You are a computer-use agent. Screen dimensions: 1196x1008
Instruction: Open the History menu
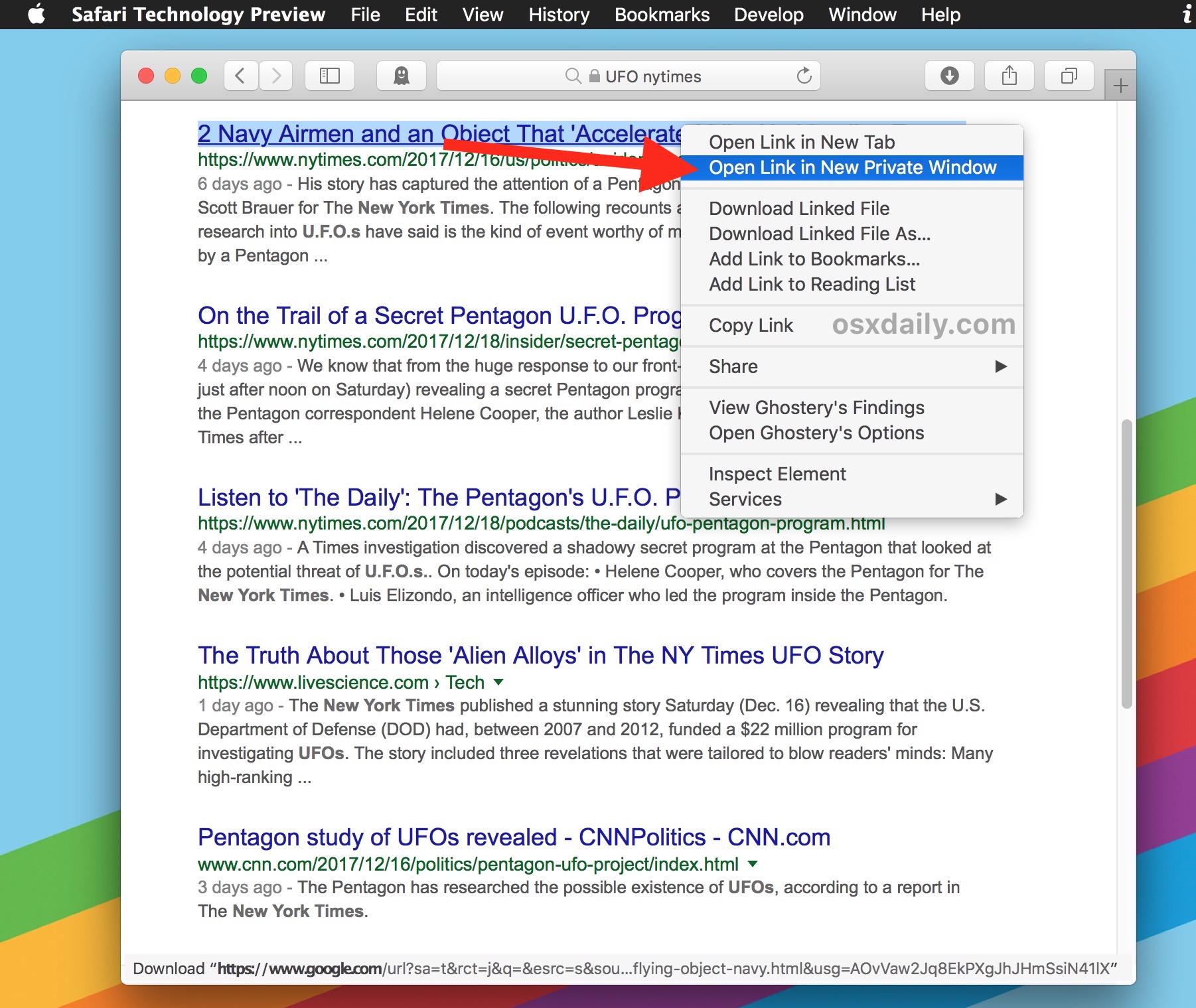pos(559,14)
